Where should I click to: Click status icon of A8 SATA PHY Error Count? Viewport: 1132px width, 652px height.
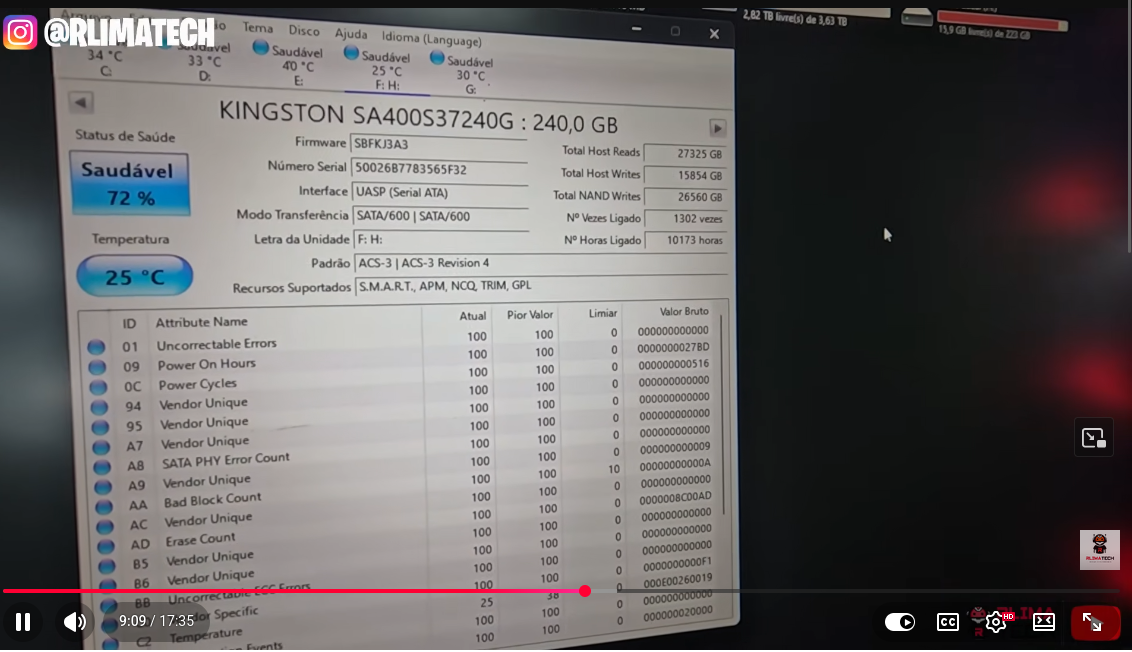click(102, 467)
